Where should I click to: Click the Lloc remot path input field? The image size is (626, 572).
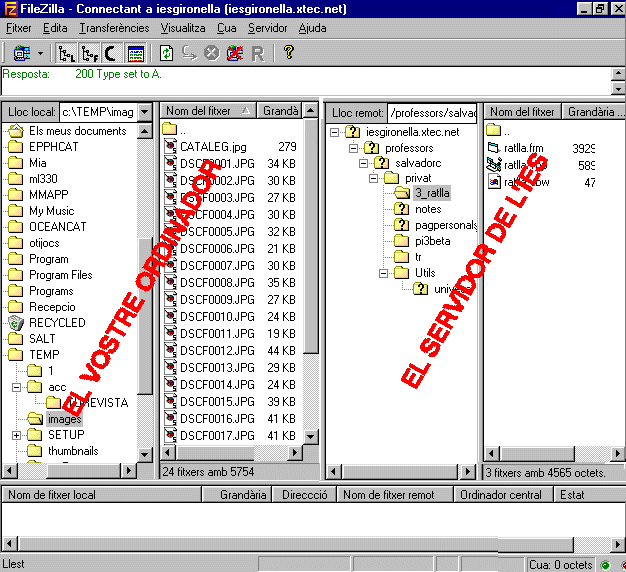(x=431, y=113)
